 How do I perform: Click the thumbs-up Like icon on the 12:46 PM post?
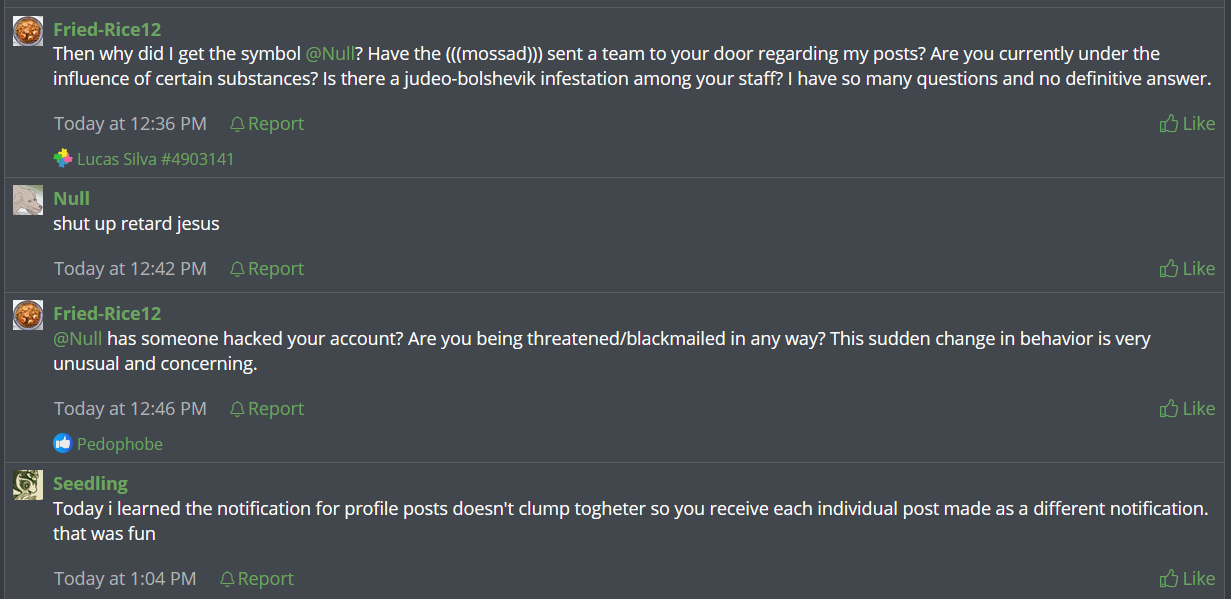pos(1168,409)
